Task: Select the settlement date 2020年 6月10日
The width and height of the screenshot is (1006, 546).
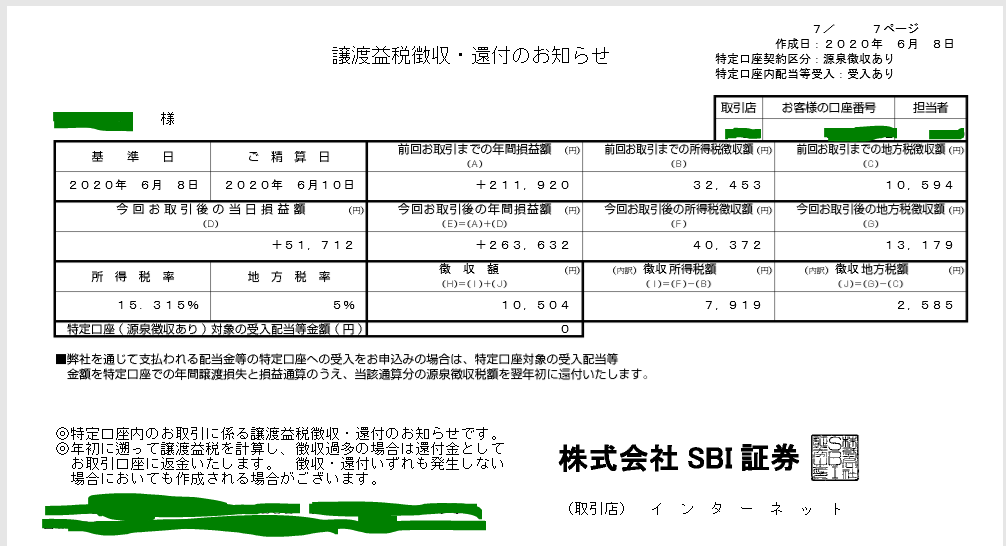Action: pos(289,185)
